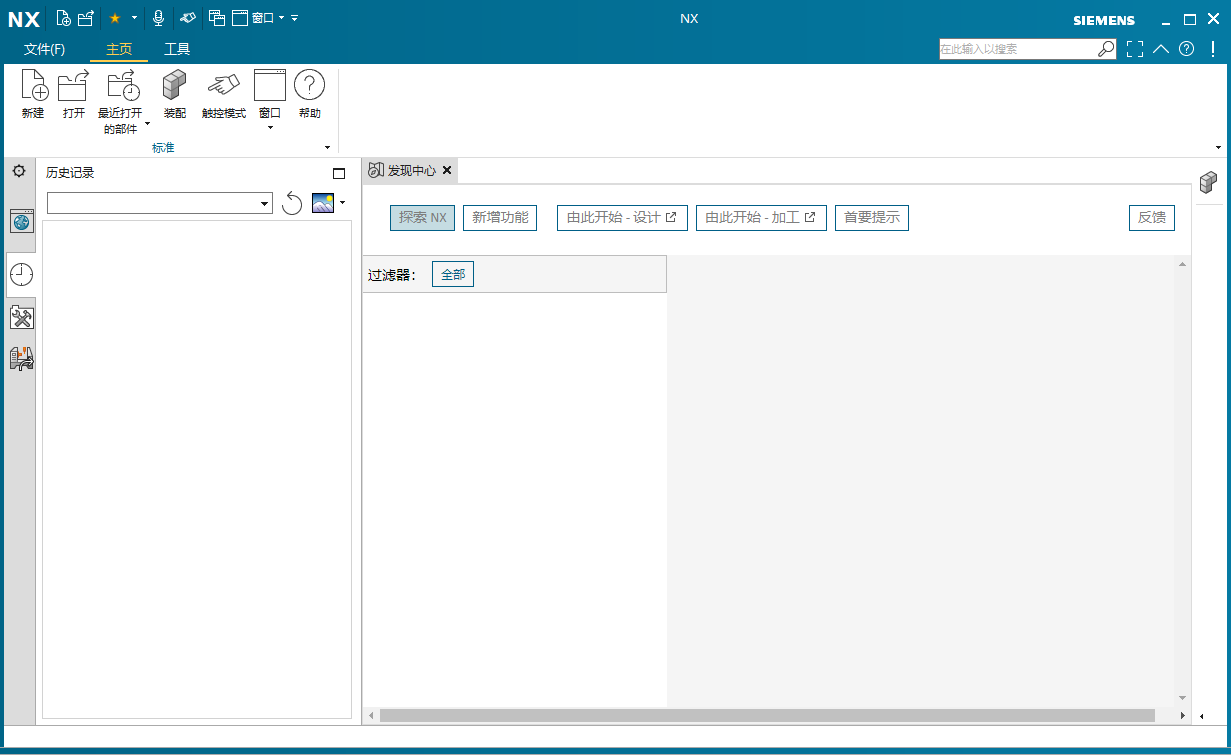Open the web browser panel icon in left sidebar
The width and height of the screenshot is (1231, 755).
[21, 221]
